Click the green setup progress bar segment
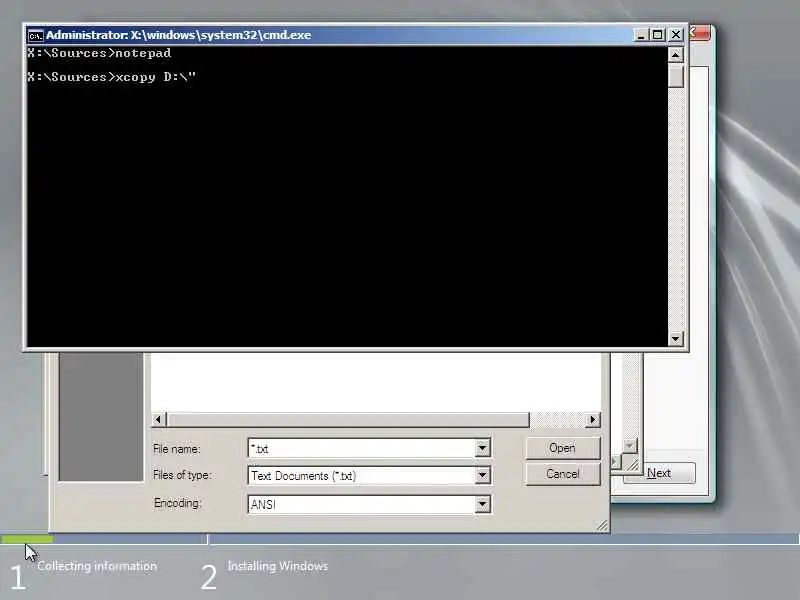 27,539
